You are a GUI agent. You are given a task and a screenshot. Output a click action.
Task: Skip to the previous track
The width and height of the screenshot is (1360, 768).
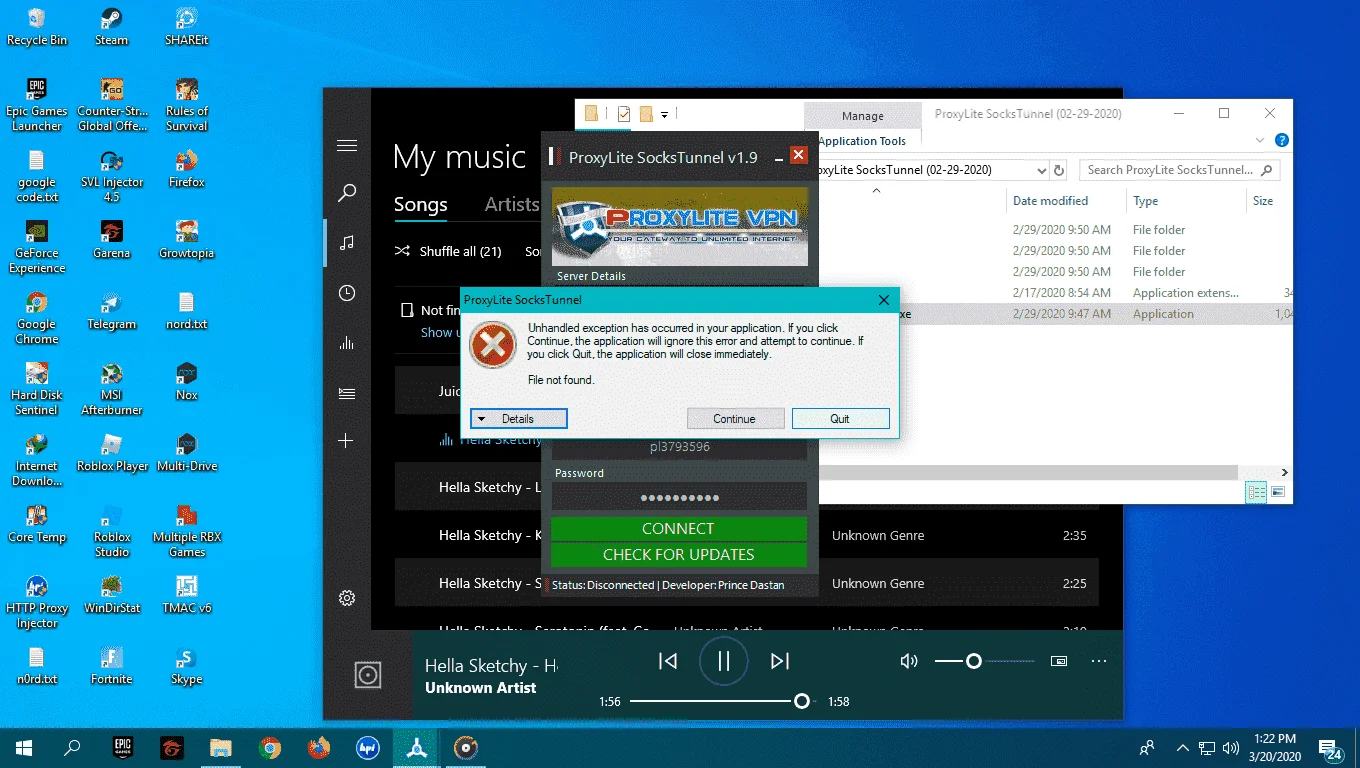pos(668,661)
